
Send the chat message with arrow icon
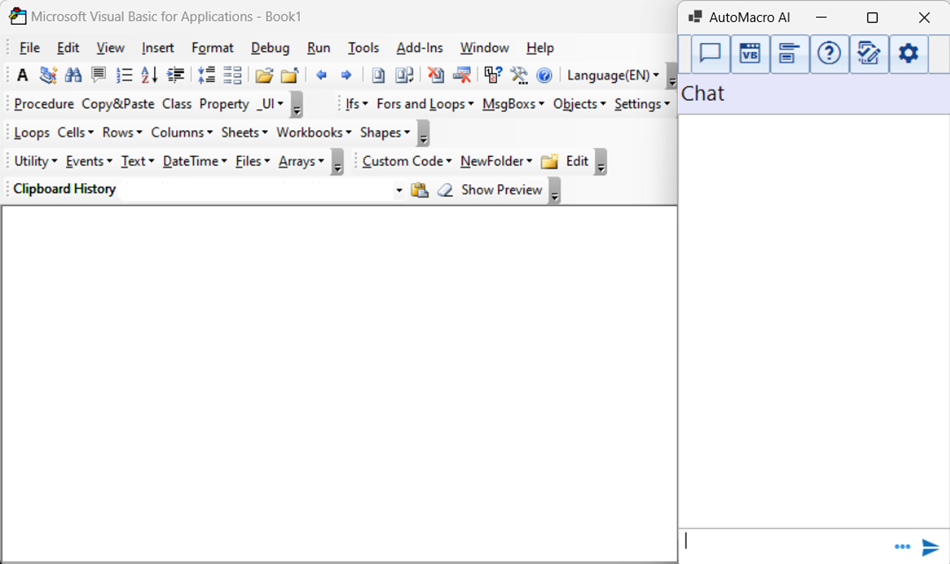click(x=930, y=547)
